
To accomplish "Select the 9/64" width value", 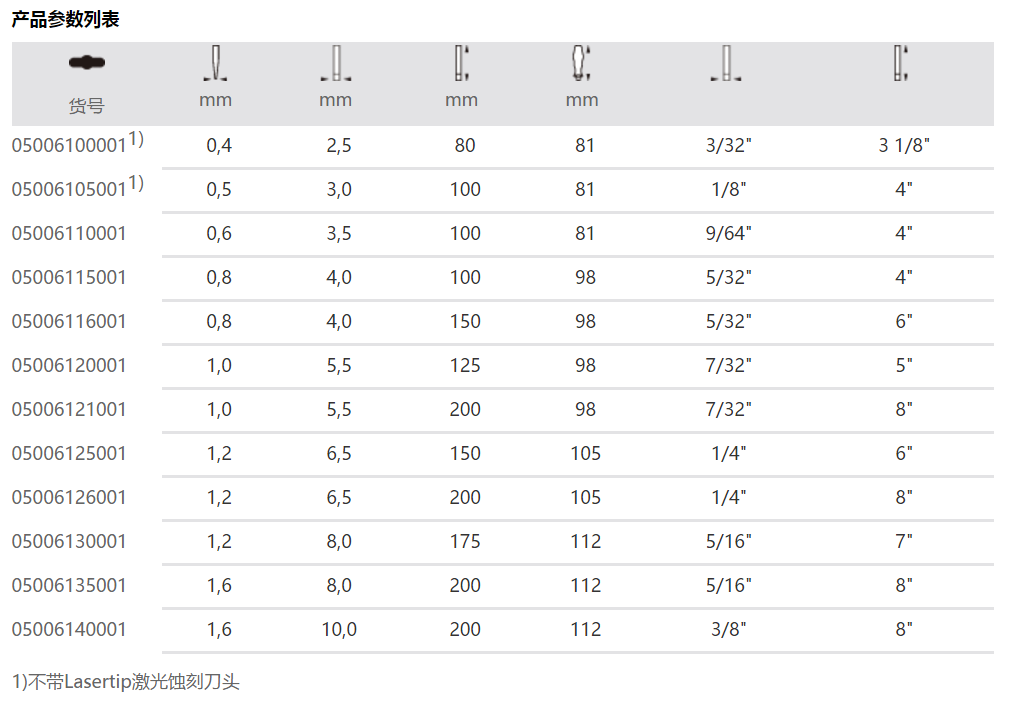I will click(x=728, y=234).
